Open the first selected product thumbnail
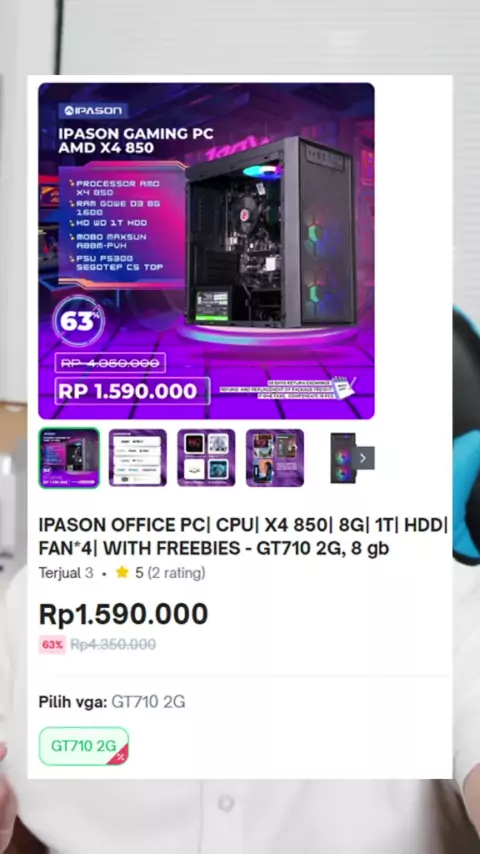 pos(69,458)
